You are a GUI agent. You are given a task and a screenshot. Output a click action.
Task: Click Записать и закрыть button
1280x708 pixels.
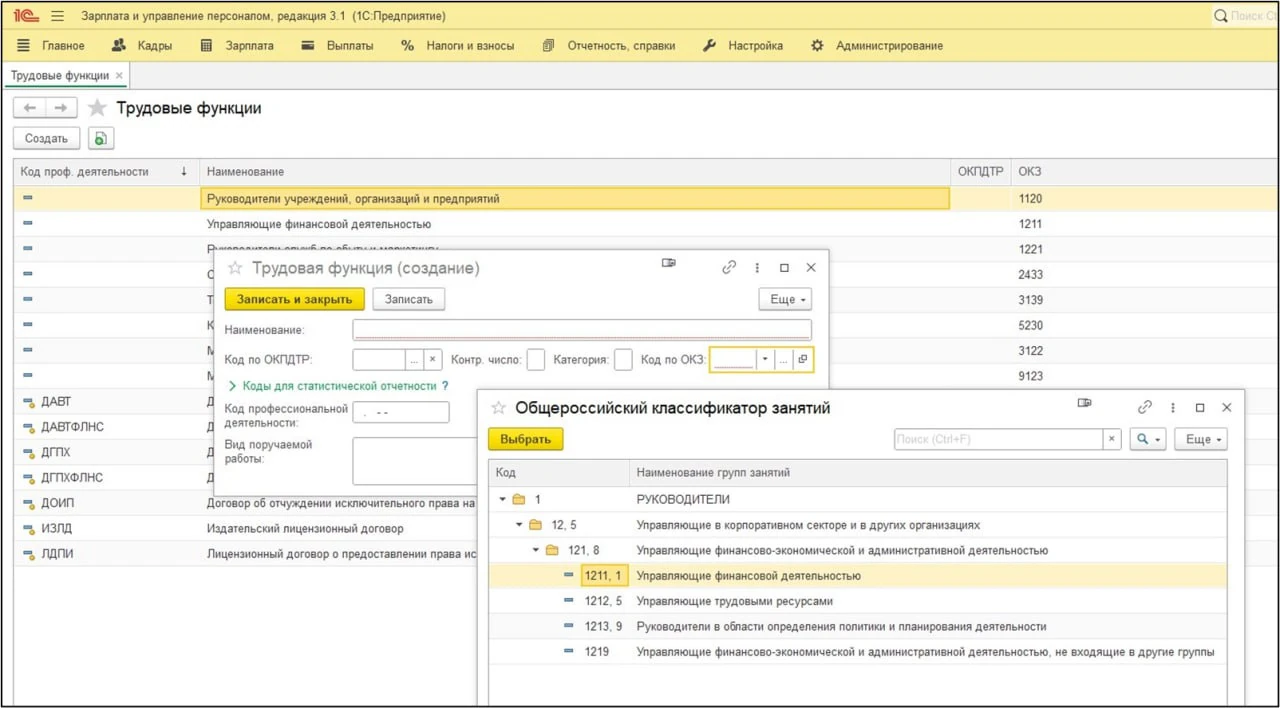294,299
